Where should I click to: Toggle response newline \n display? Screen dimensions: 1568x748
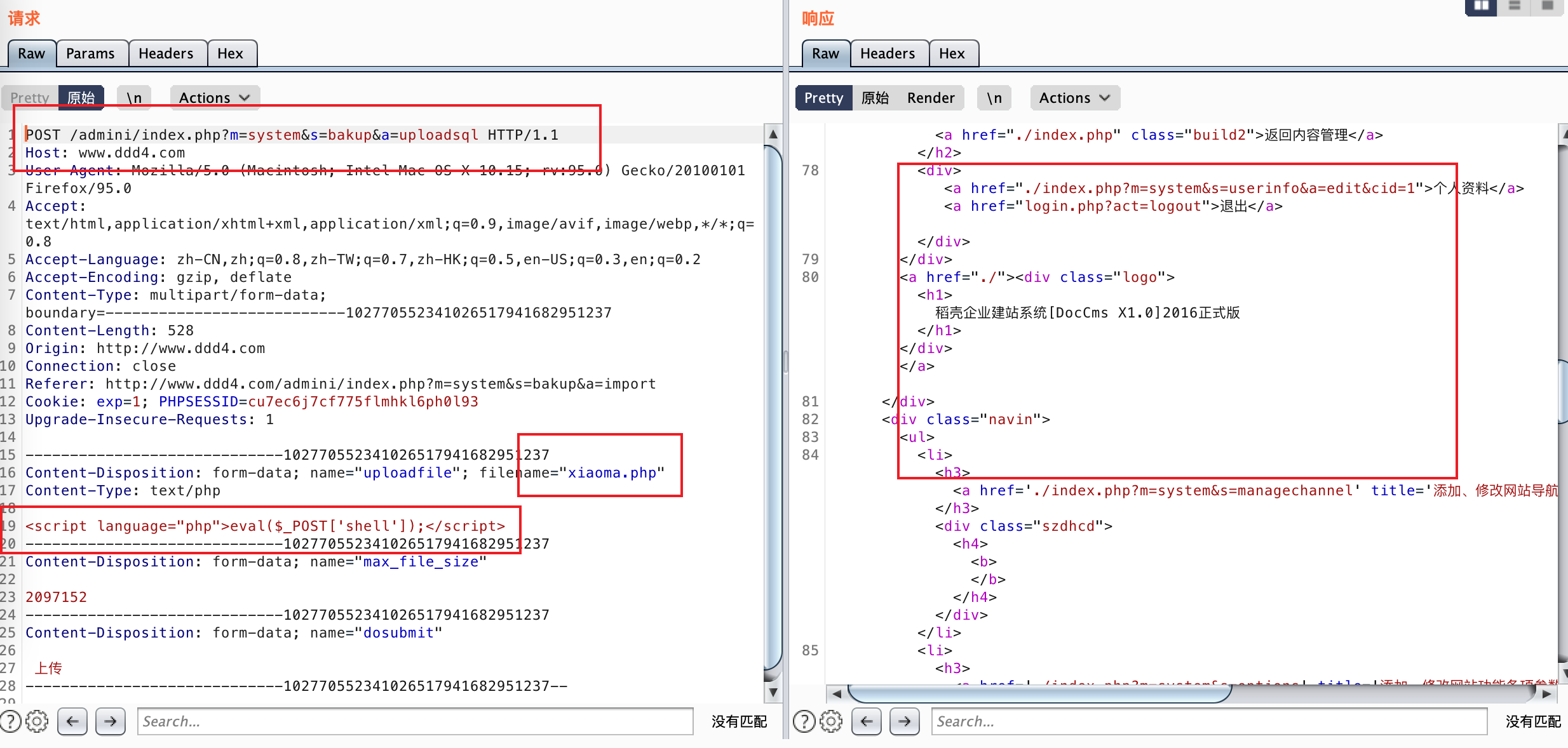click(x=994, y=98)
